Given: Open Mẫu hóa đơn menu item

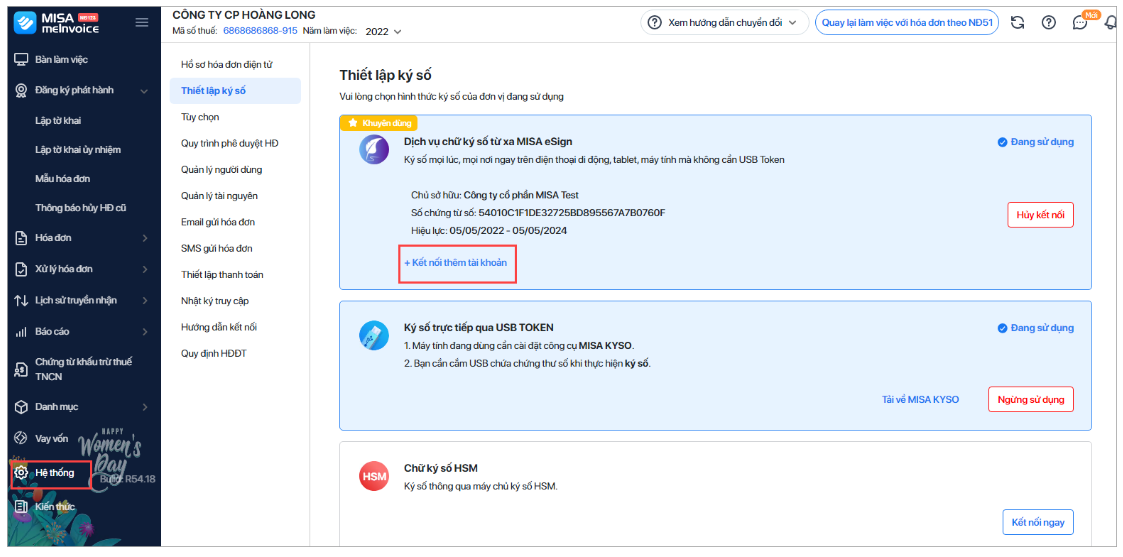Looking at the screenshot, I should coord(63,178).
